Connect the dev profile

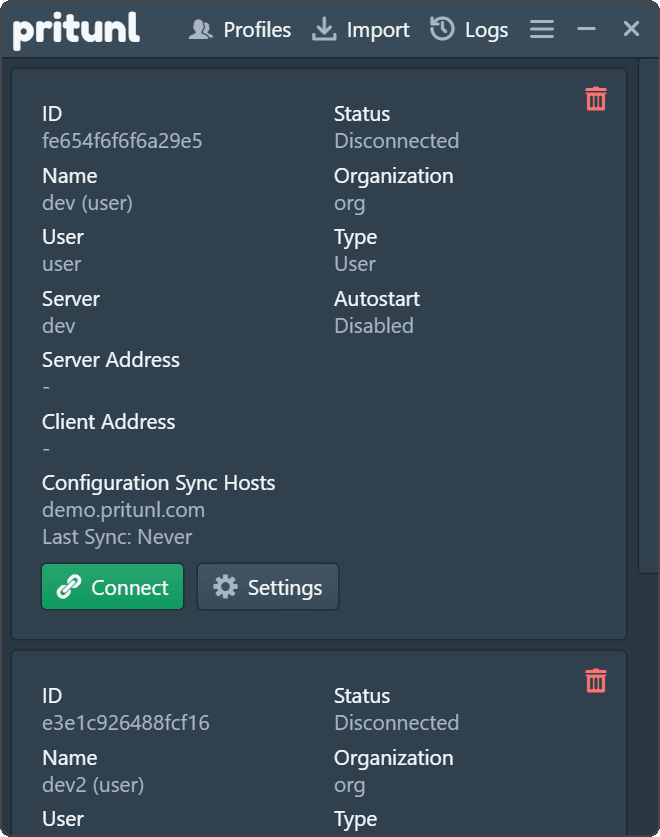point(112,587)
